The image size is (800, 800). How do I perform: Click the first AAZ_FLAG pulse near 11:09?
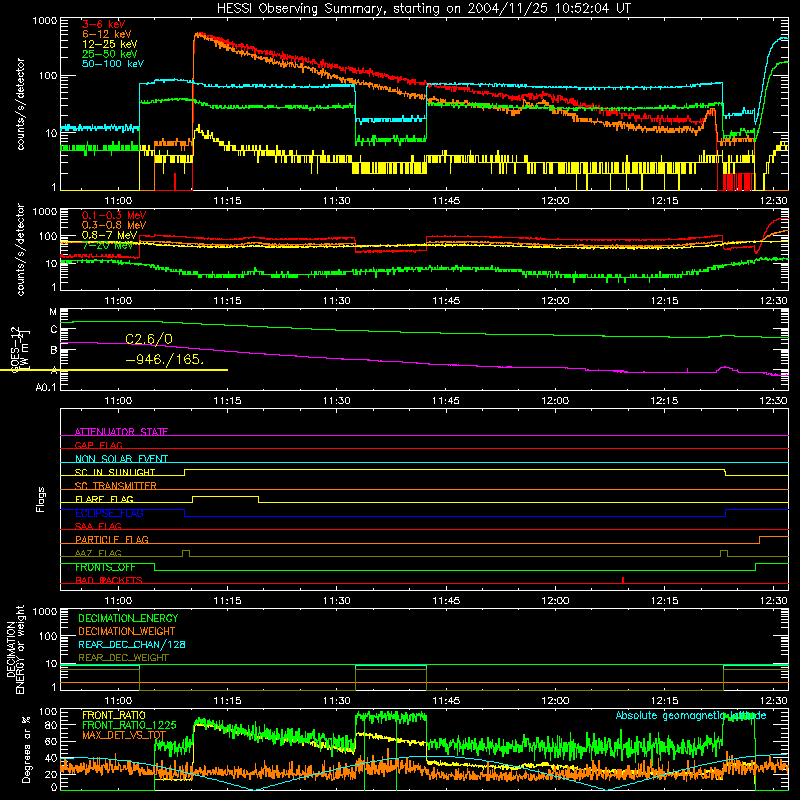(x=186, y=553)
